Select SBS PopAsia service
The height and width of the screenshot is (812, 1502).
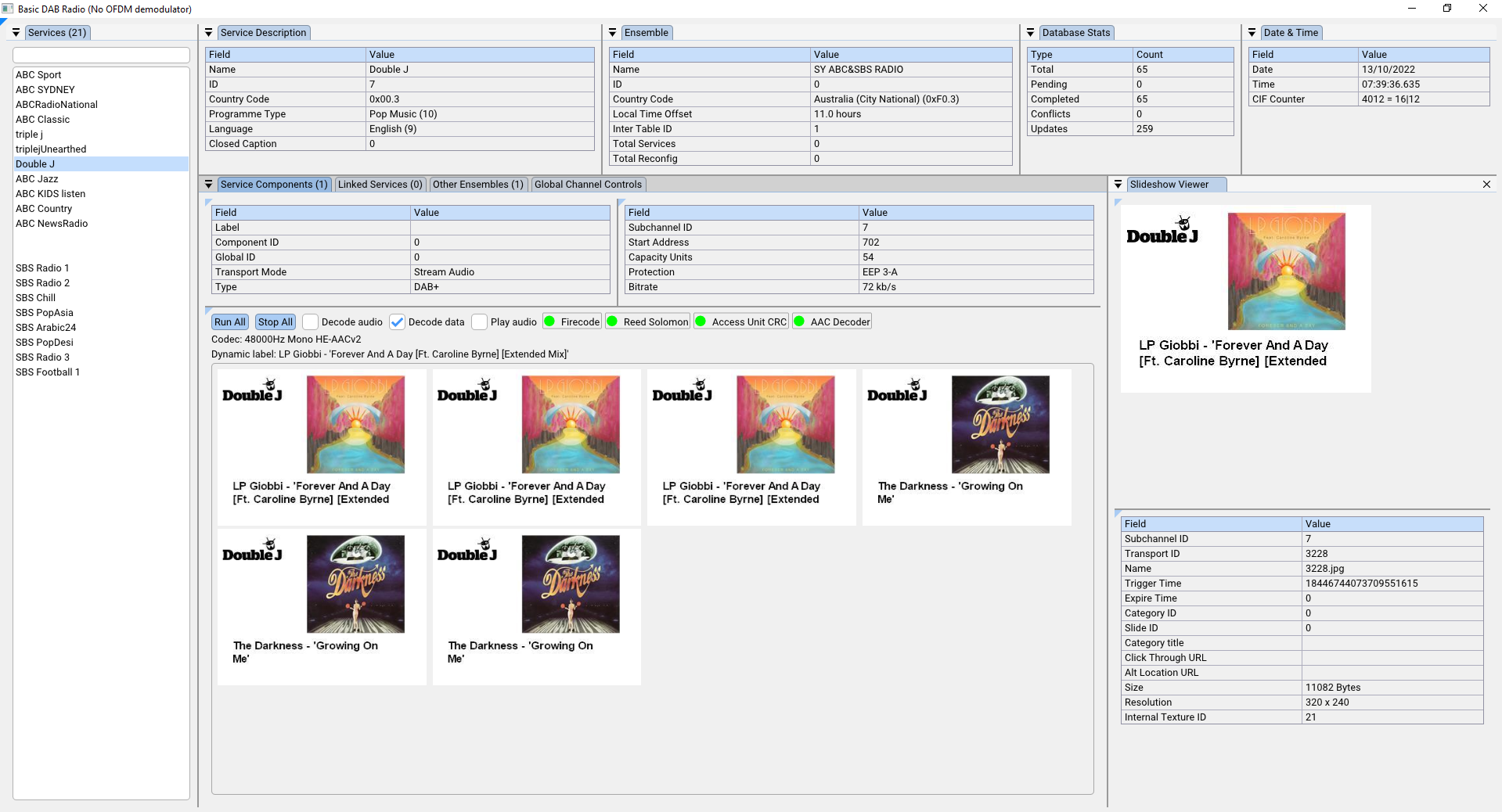tap(101, 313)
